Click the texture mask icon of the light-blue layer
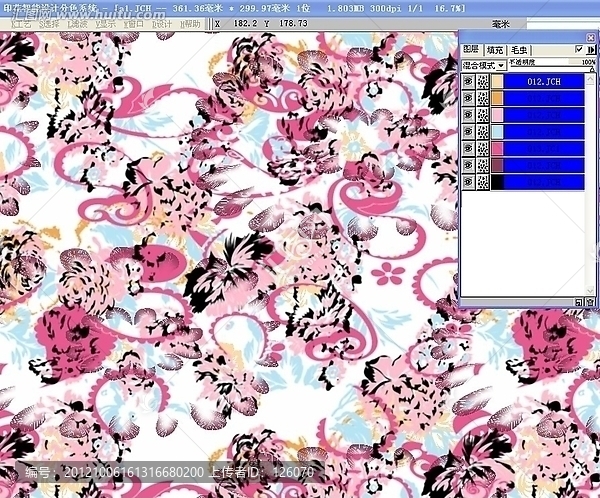600x498 pixels. click(x=483, y=132)
